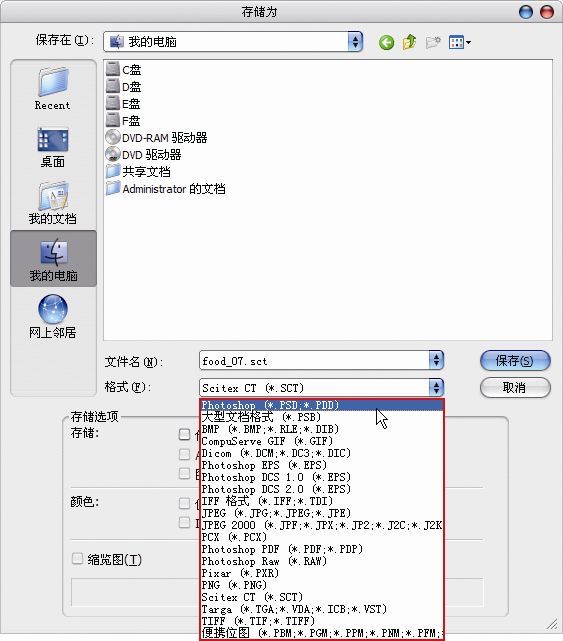
Task: Collapse the 格式 format dropdown arrow
Action: point(436,388)
